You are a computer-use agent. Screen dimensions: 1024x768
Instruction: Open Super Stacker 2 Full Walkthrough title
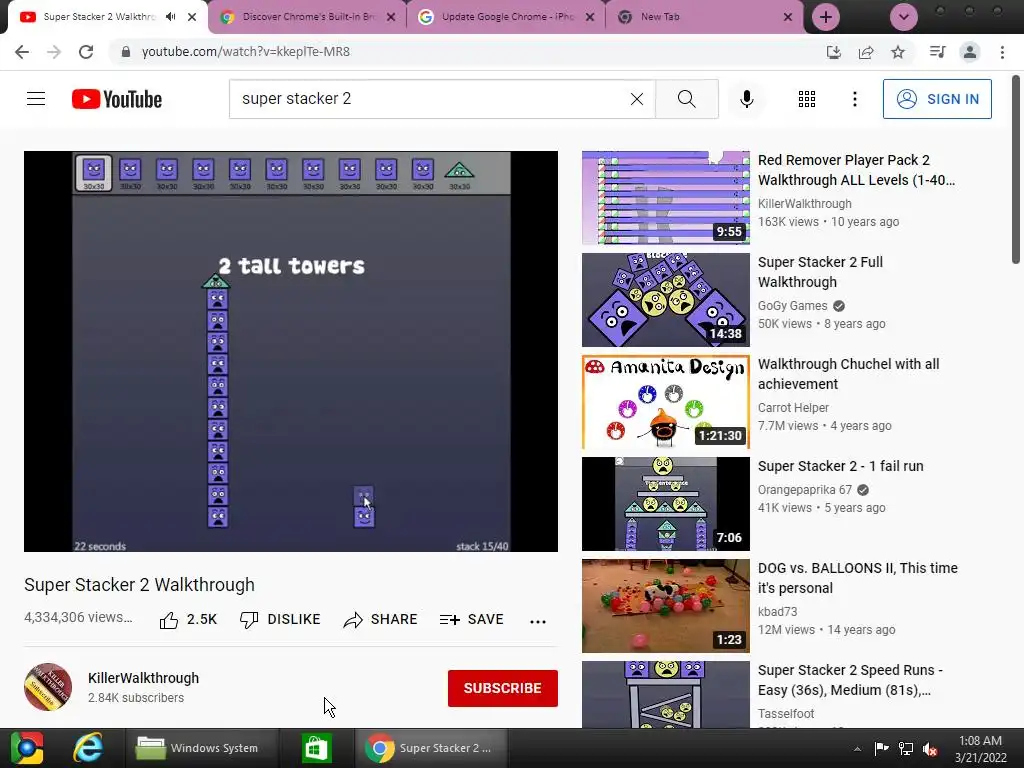coord(820,272)
